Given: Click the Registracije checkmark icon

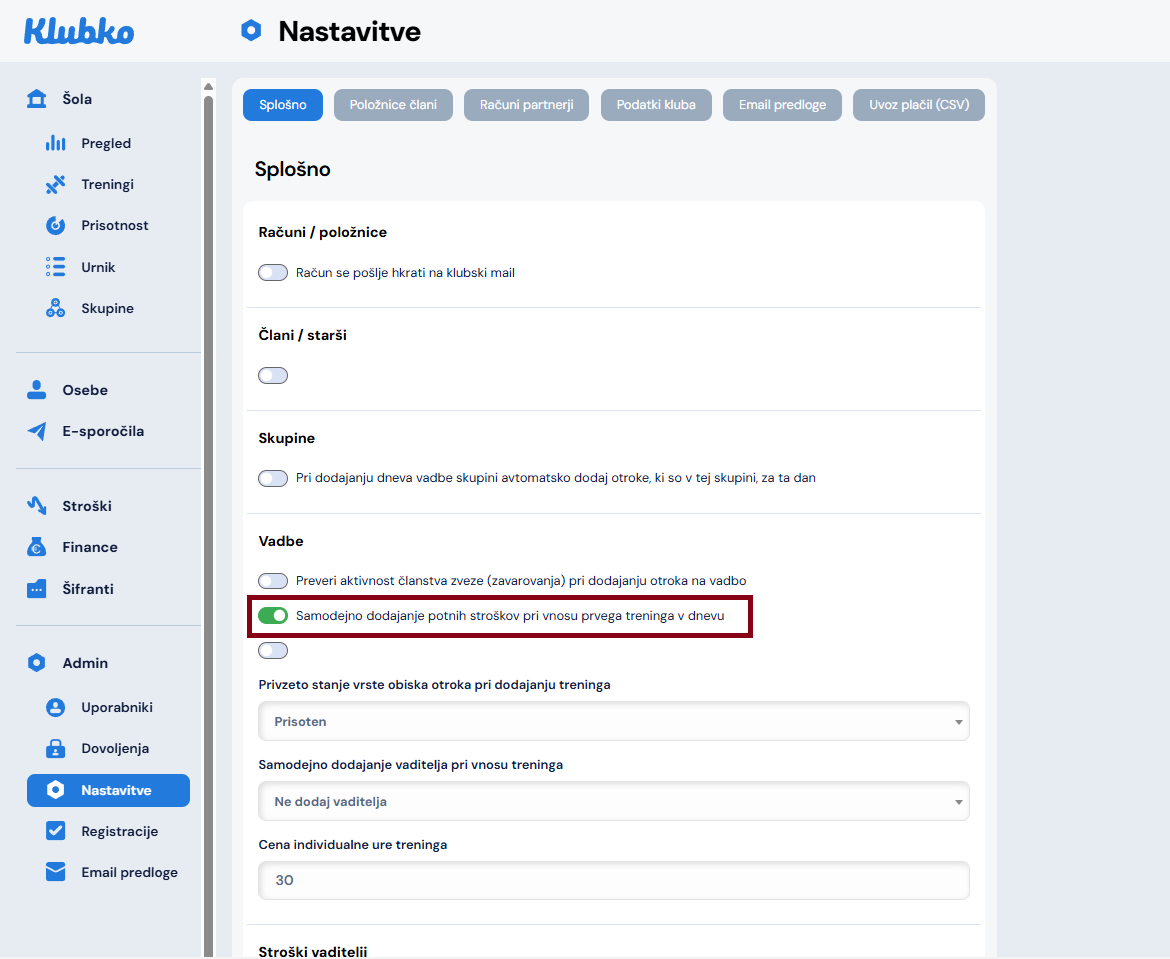Looking at the screenshot, I should (56, 831).
